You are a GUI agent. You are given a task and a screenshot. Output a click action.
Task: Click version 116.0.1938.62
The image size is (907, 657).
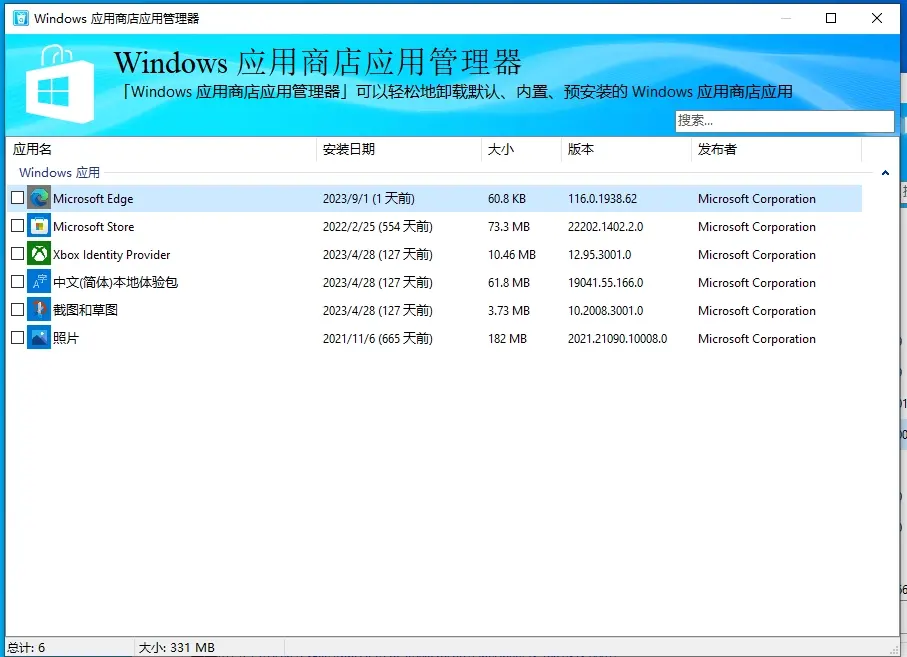tap(602, 199)
